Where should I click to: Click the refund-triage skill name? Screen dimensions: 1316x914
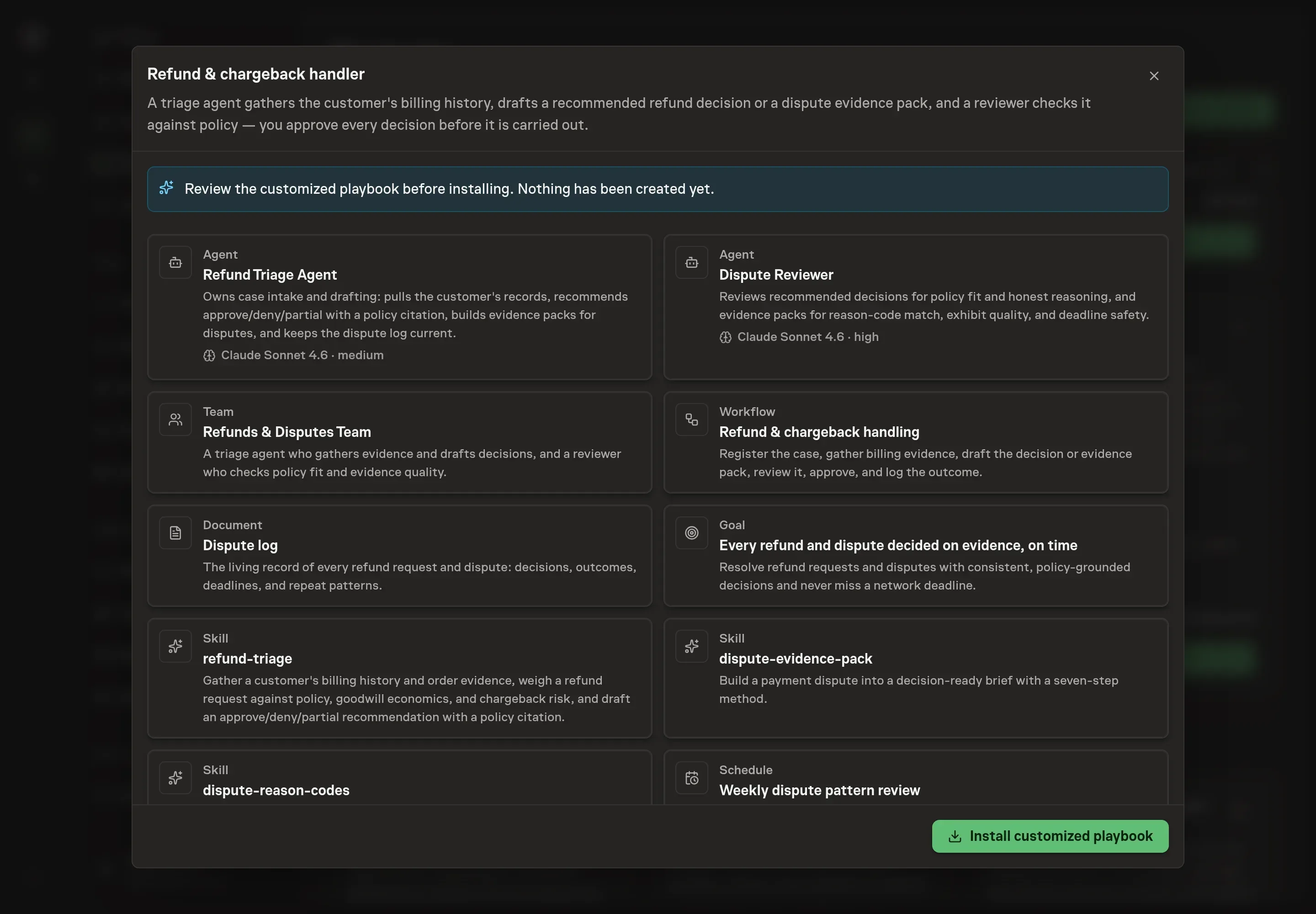tap(247, 659)
